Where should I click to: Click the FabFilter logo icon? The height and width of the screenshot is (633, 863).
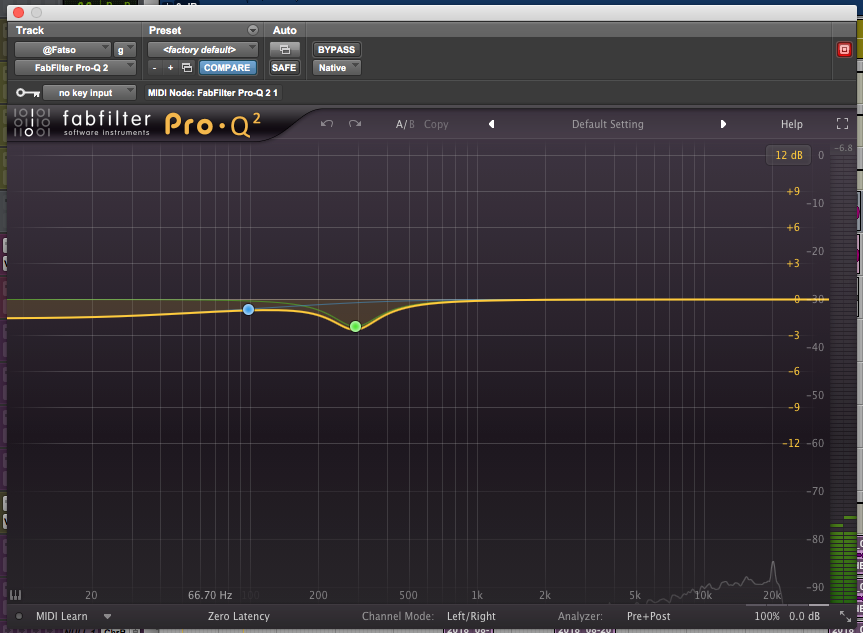click(x=32, y=122)
